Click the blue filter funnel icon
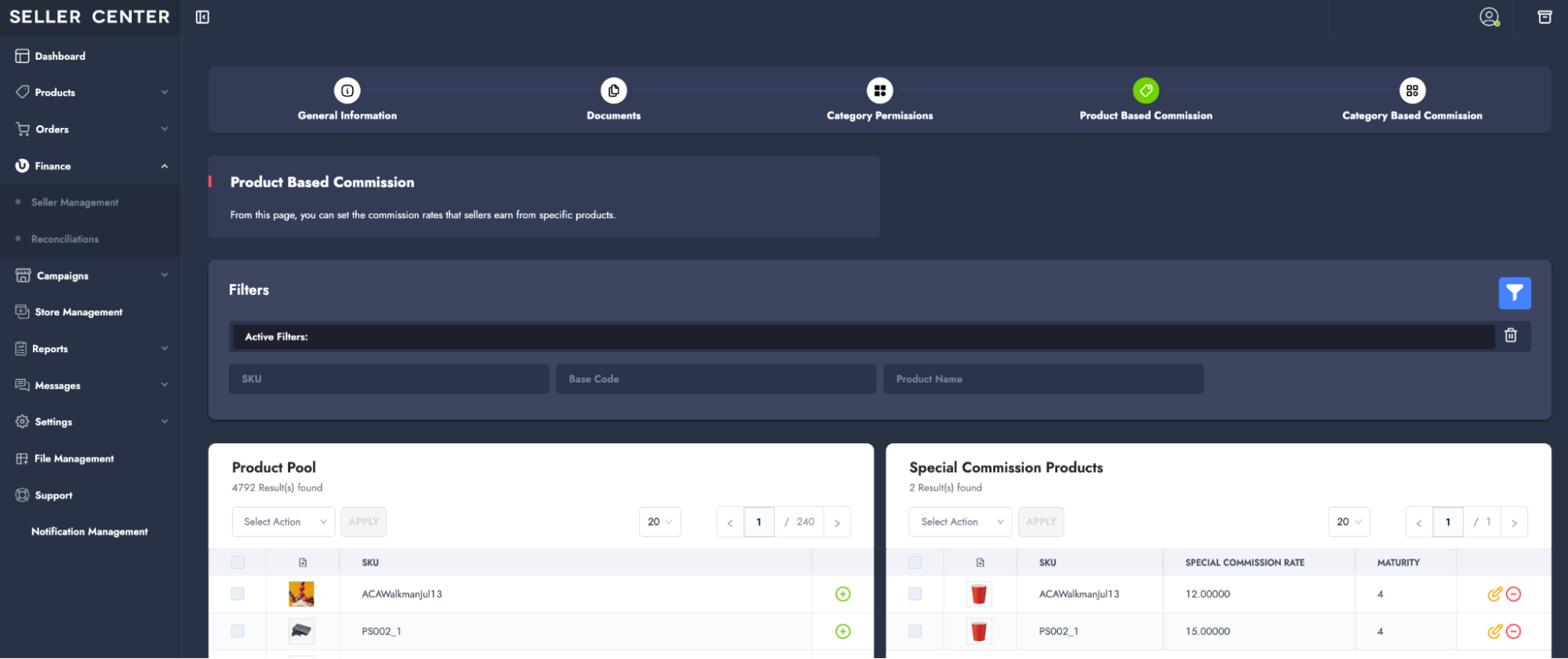The image size is (1568, 659). point(1514,293)
